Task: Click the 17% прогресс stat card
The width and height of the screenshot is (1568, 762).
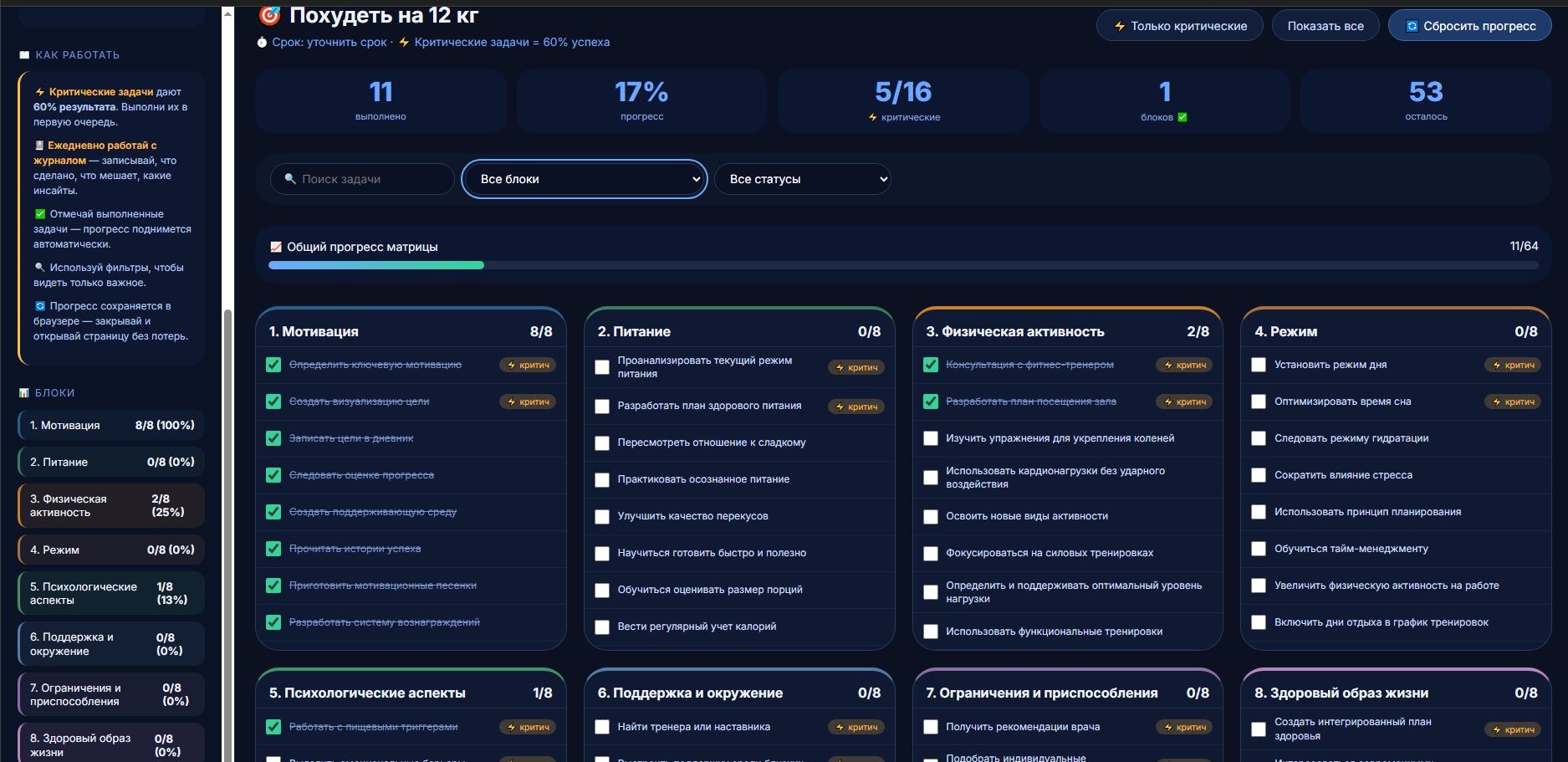Action: tap(642, 101)
